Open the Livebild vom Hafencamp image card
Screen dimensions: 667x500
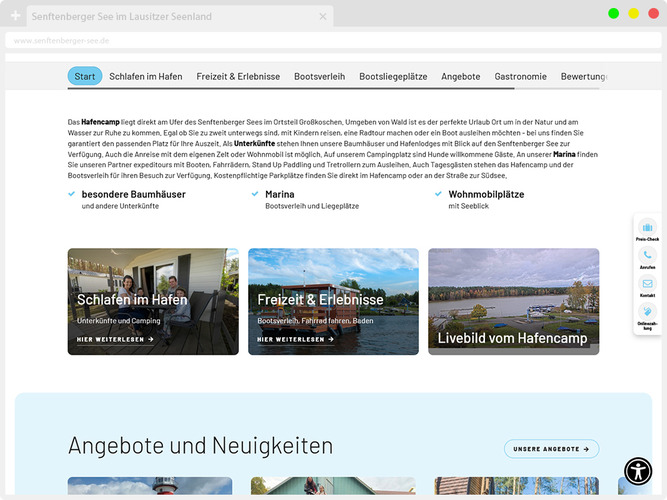[513, 301]
